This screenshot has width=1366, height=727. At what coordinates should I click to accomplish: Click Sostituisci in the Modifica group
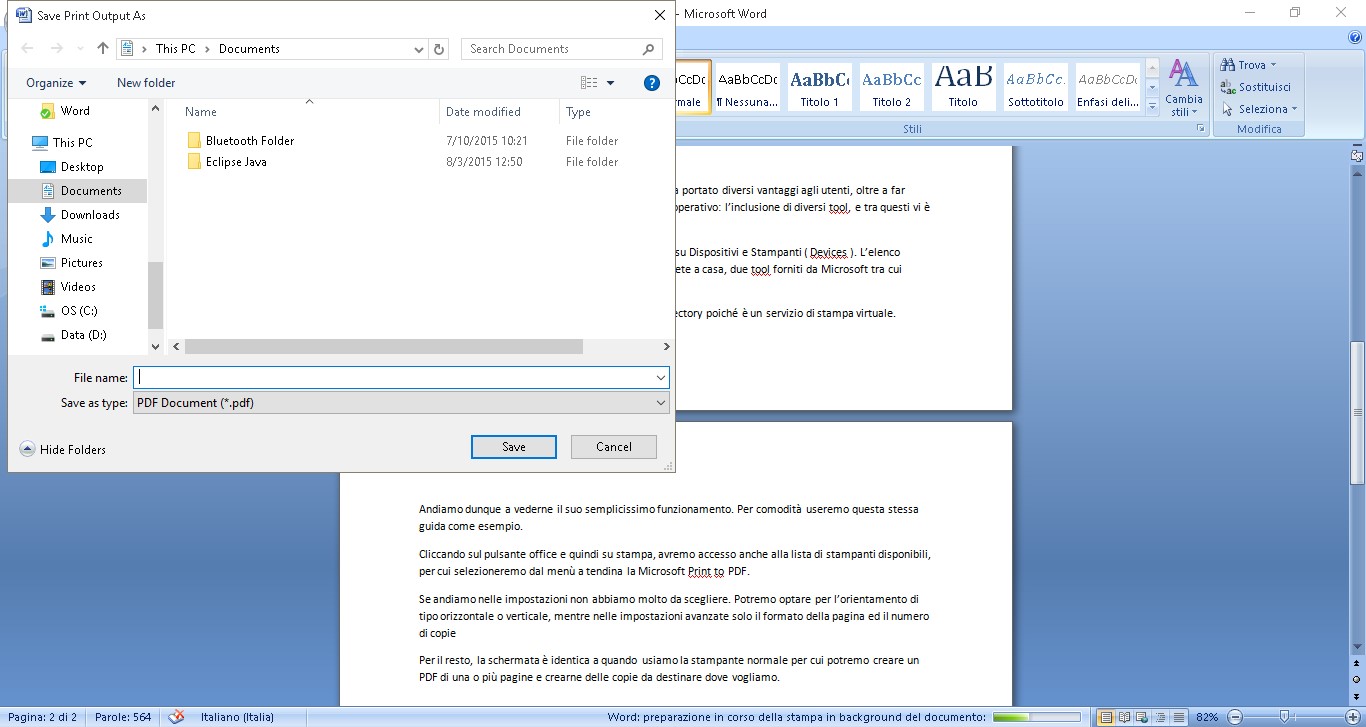[x=1256, y=87]
